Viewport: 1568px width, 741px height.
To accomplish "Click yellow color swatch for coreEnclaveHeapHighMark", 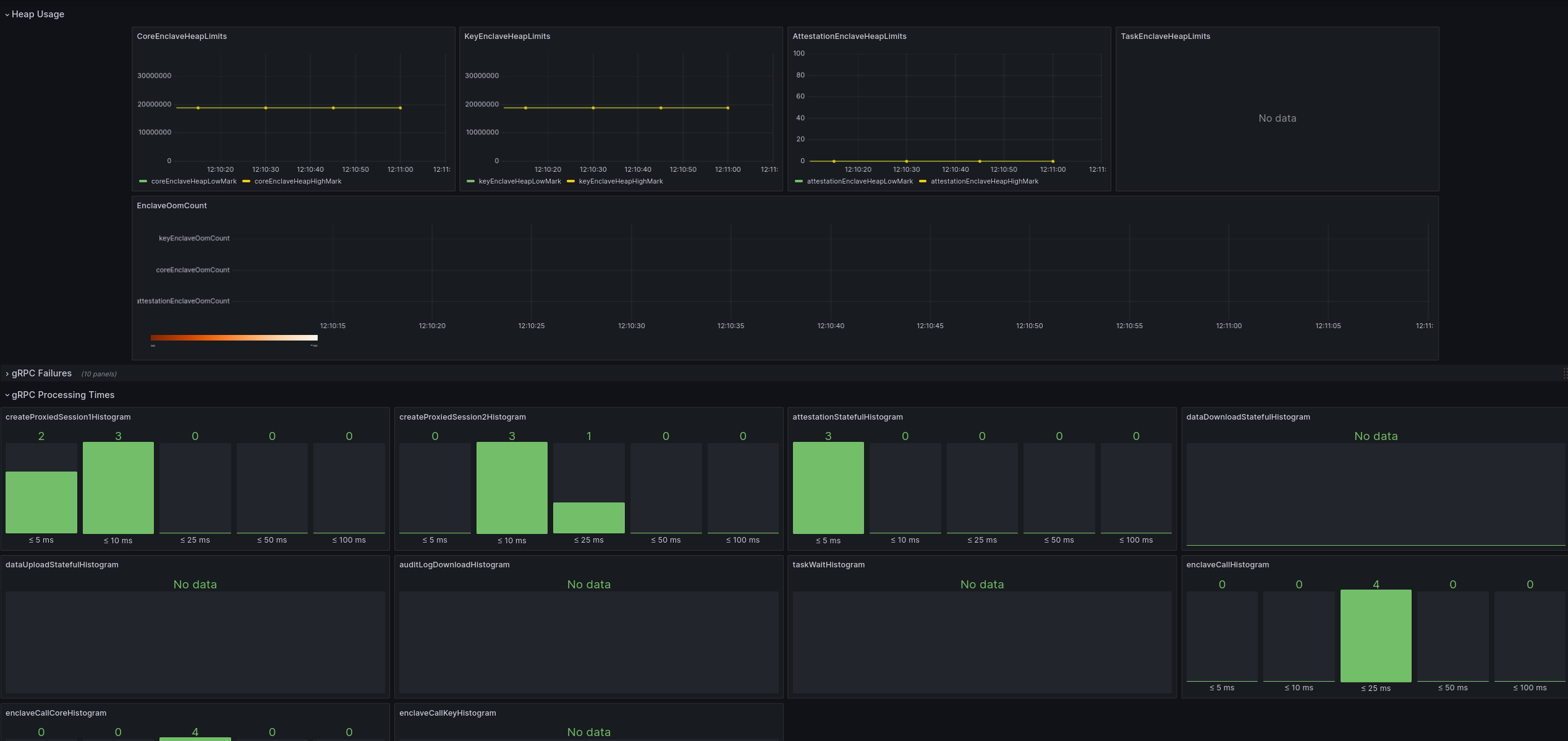I will click(x=247, y=182).
